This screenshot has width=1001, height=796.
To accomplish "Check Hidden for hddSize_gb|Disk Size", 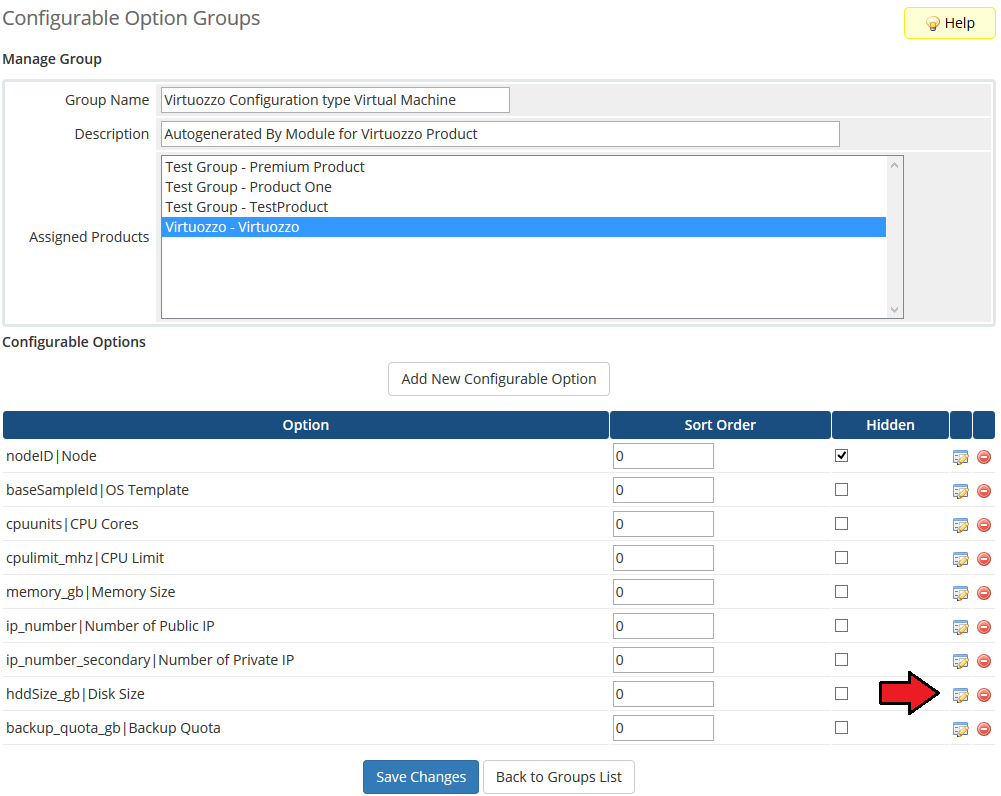I will 841,693.
